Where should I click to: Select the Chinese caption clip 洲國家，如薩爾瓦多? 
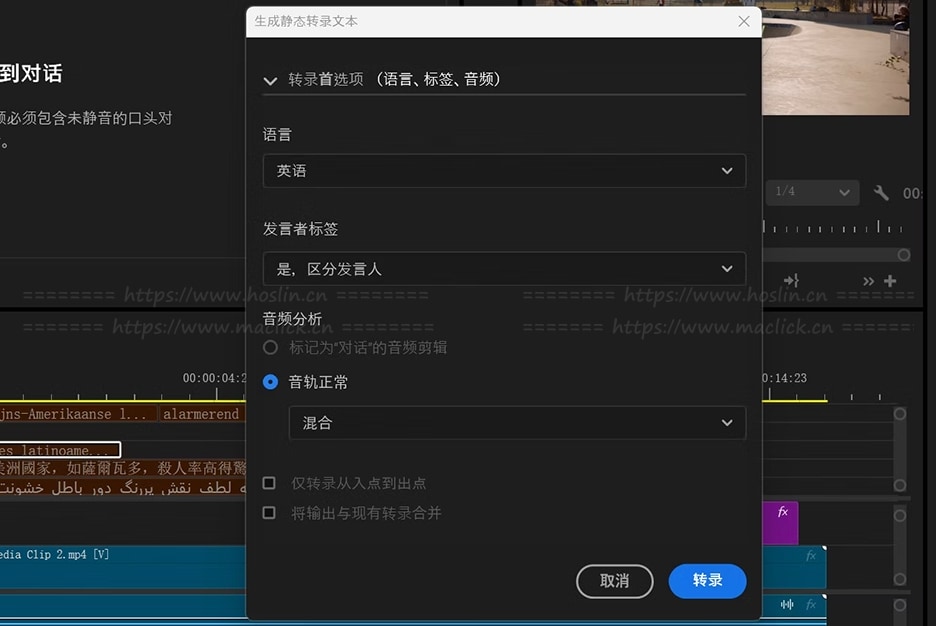click(x=122, y=468)
